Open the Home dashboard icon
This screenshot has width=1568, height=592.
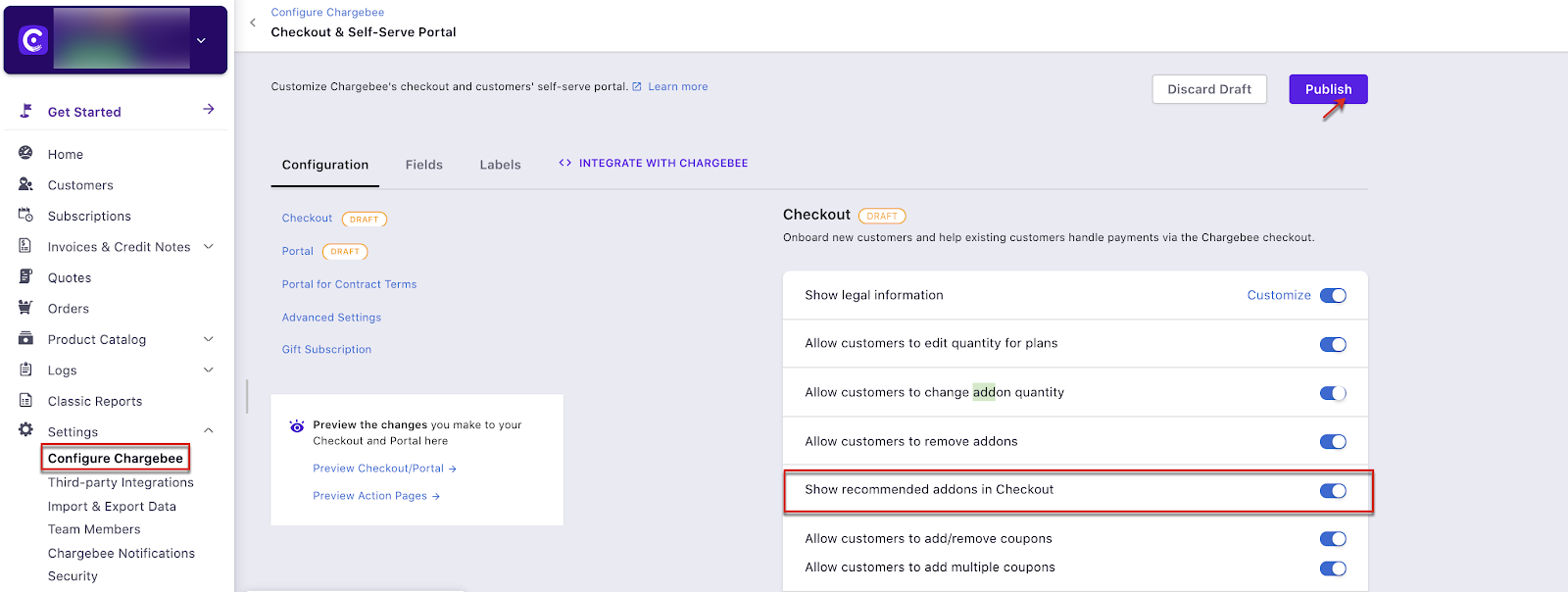pos(25,153)
